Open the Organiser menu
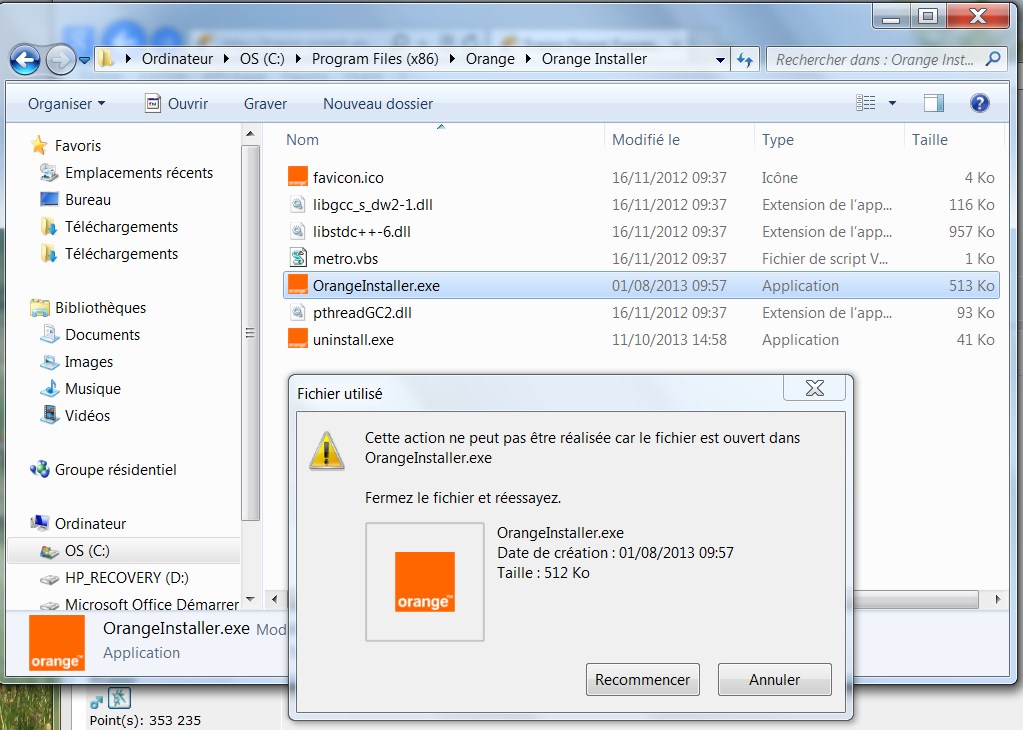Screen dimensions: 1023x730 click(66, 104)
